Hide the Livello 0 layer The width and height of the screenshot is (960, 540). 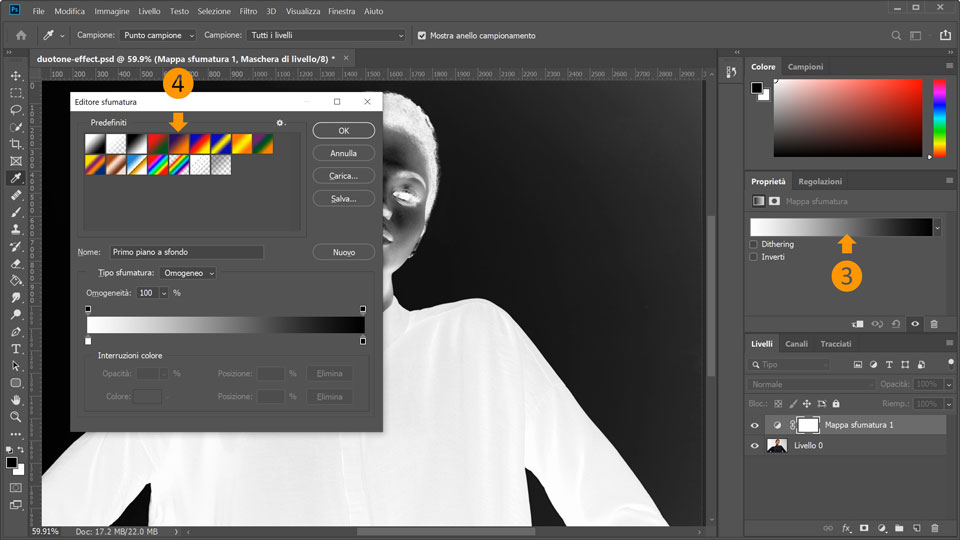point(754,446)
